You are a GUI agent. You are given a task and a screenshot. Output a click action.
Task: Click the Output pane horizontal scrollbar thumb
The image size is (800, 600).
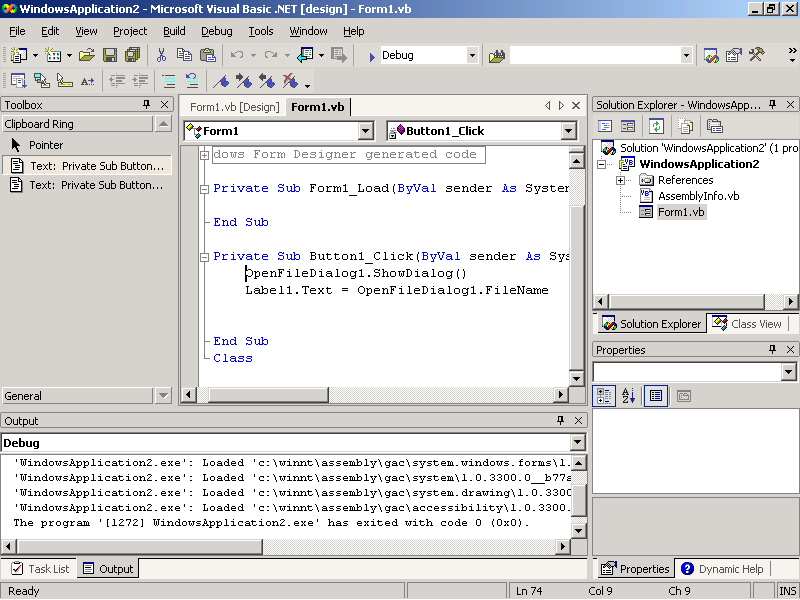tap(139, 546)
